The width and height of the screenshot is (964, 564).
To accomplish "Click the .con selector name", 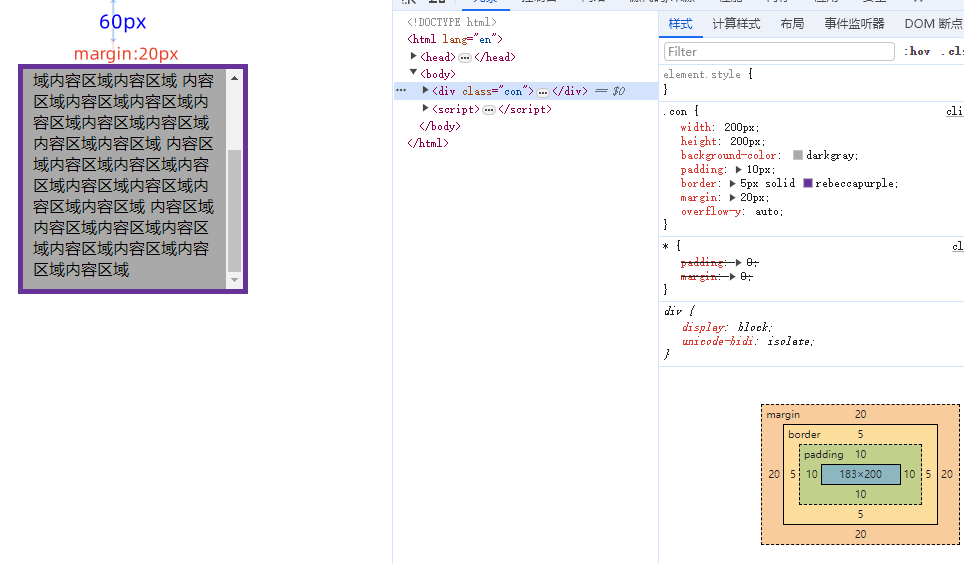I will click(x=674, y=111).
